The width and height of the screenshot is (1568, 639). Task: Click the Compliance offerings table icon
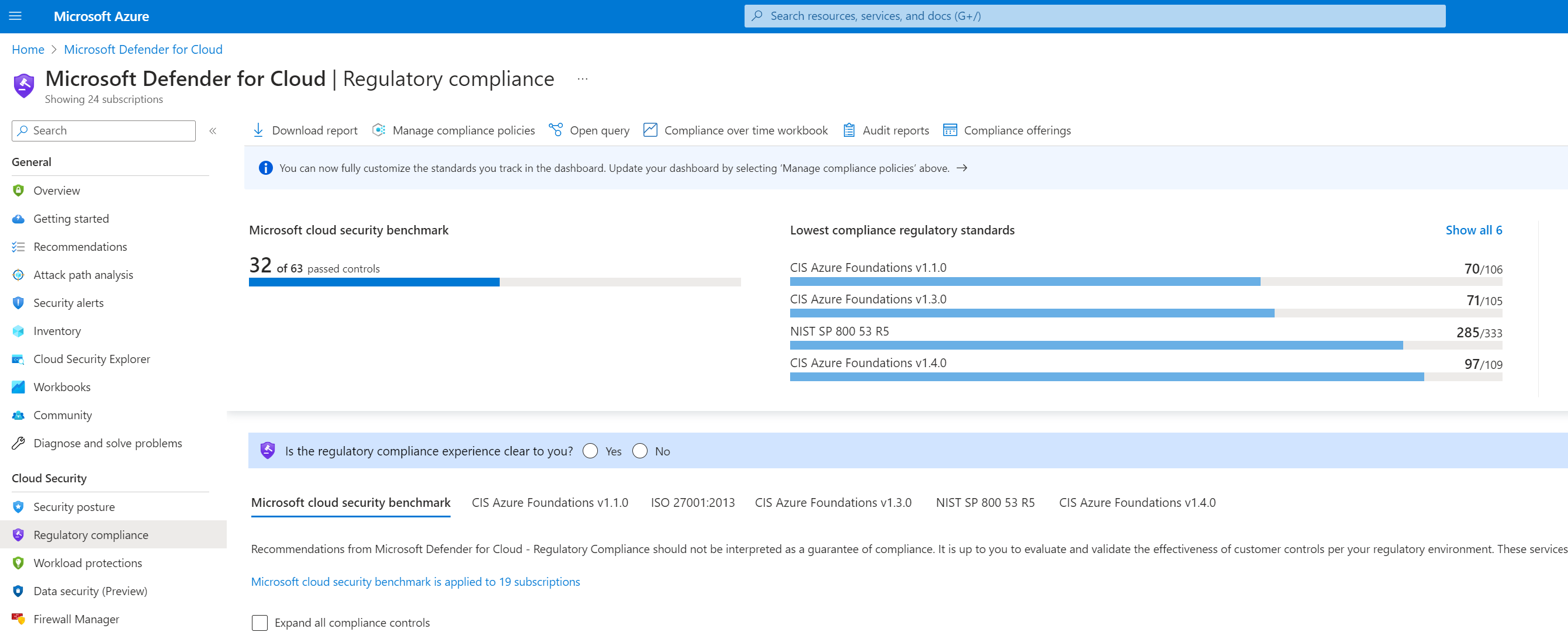pyautogui.click(x=950, y=130)
